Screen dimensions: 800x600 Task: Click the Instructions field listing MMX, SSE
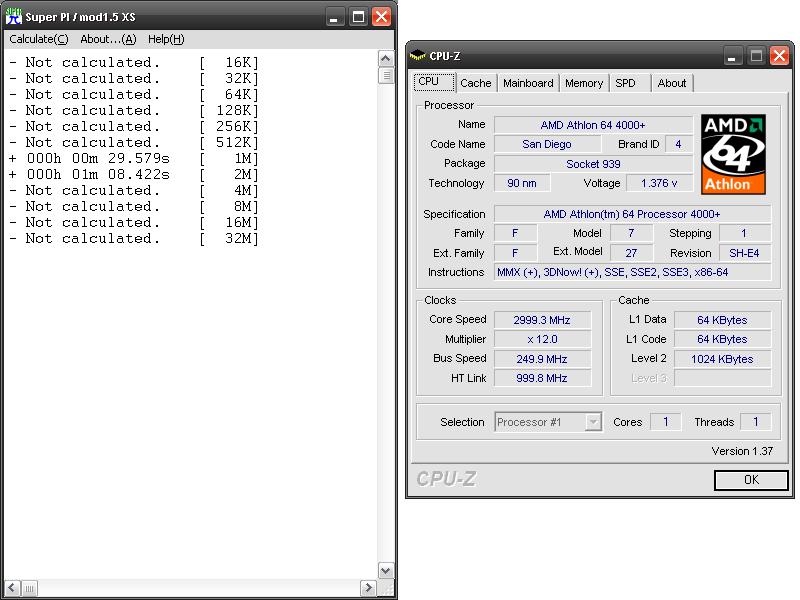point(632,272)
